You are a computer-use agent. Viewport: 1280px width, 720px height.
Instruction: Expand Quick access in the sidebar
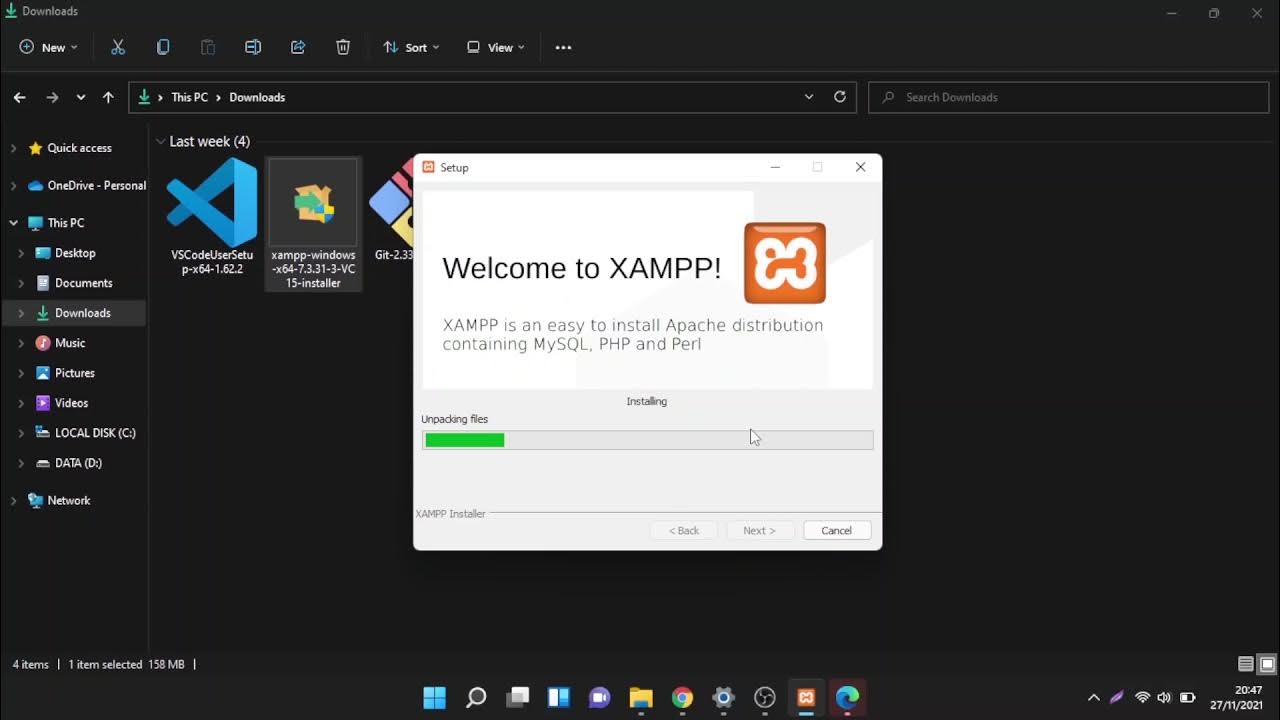pos(13,148)
